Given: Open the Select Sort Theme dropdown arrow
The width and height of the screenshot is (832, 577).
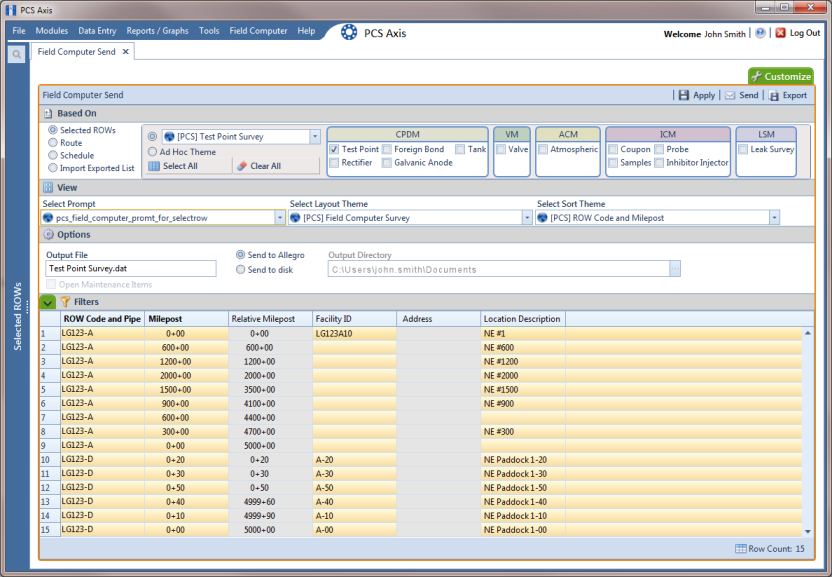Looking at the screenshot, I should tap(774, 218).
